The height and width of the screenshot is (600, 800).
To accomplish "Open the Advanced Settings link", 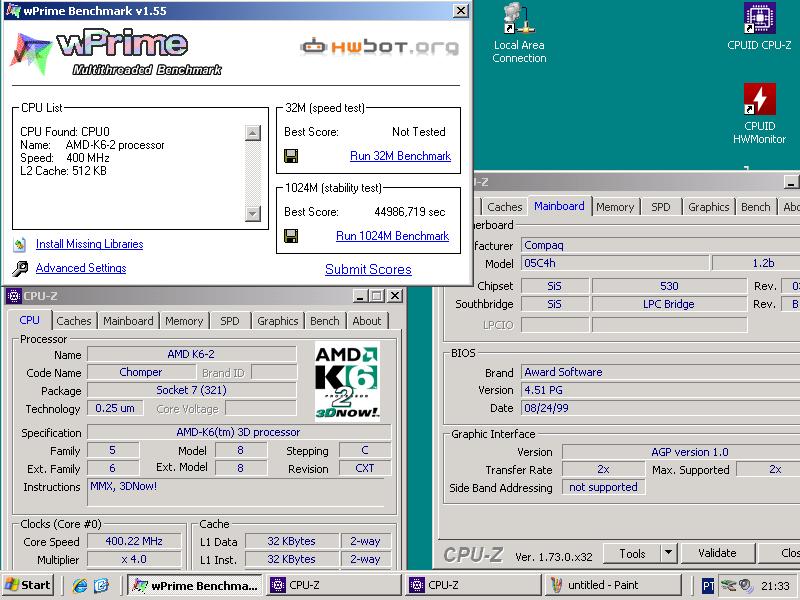I will (81, 268).
